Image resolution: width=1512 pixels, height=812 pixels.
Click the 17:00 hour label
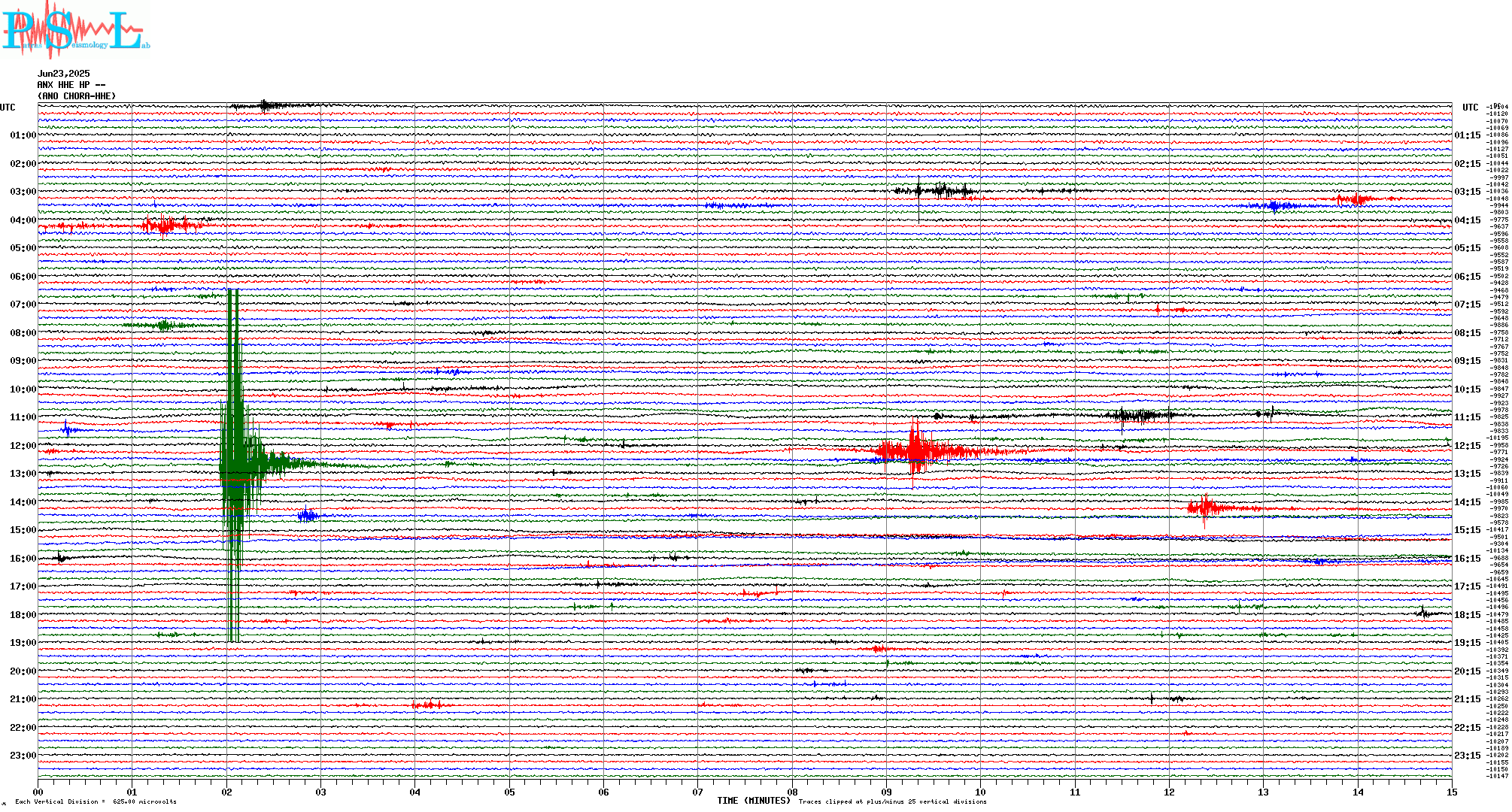pos(23,586)
